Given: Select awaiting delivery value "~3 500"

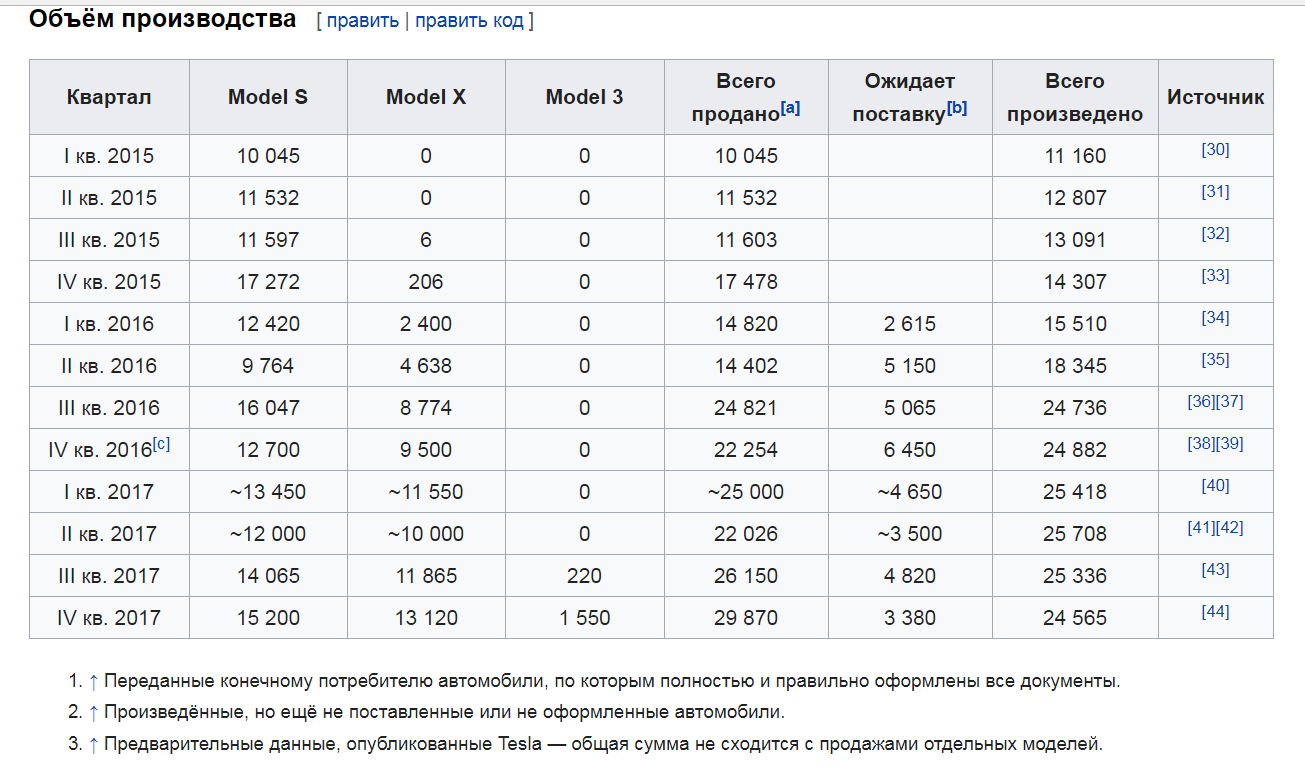Looking at the screenshot, I should click(910, 534).
